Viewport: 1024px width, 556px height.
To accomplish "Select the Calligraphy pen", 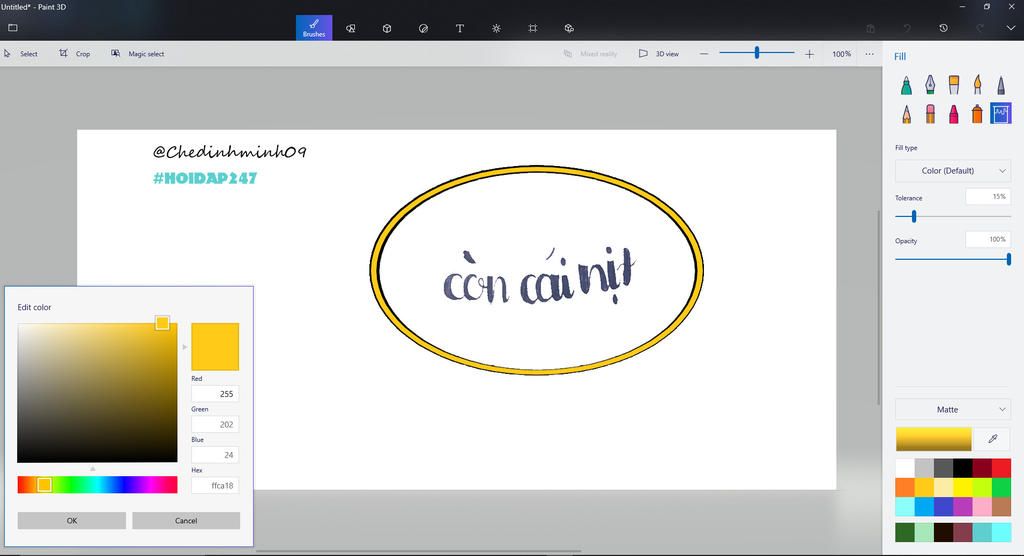I will (930, 85).
